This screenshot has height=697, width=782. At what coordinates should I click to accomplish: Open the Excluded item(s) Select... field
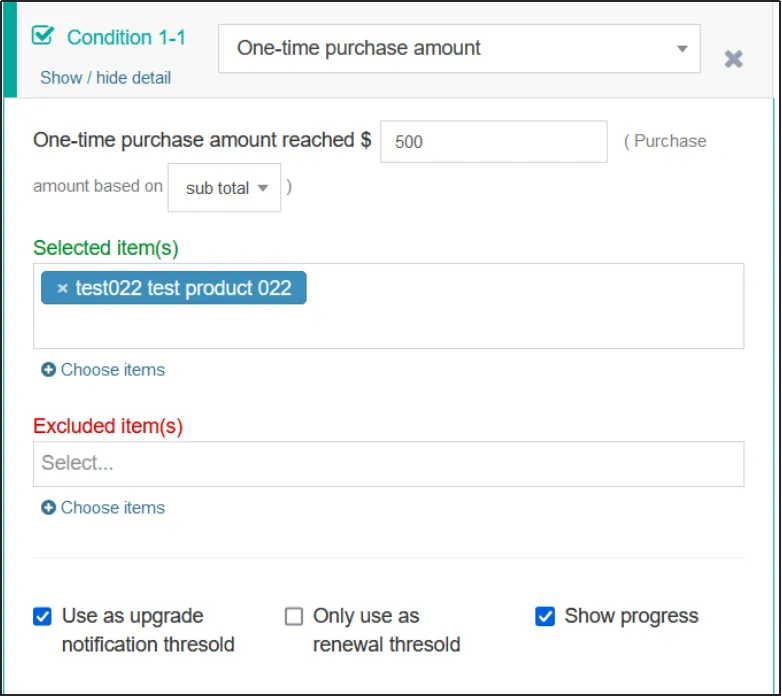click(x=388, y=464)
